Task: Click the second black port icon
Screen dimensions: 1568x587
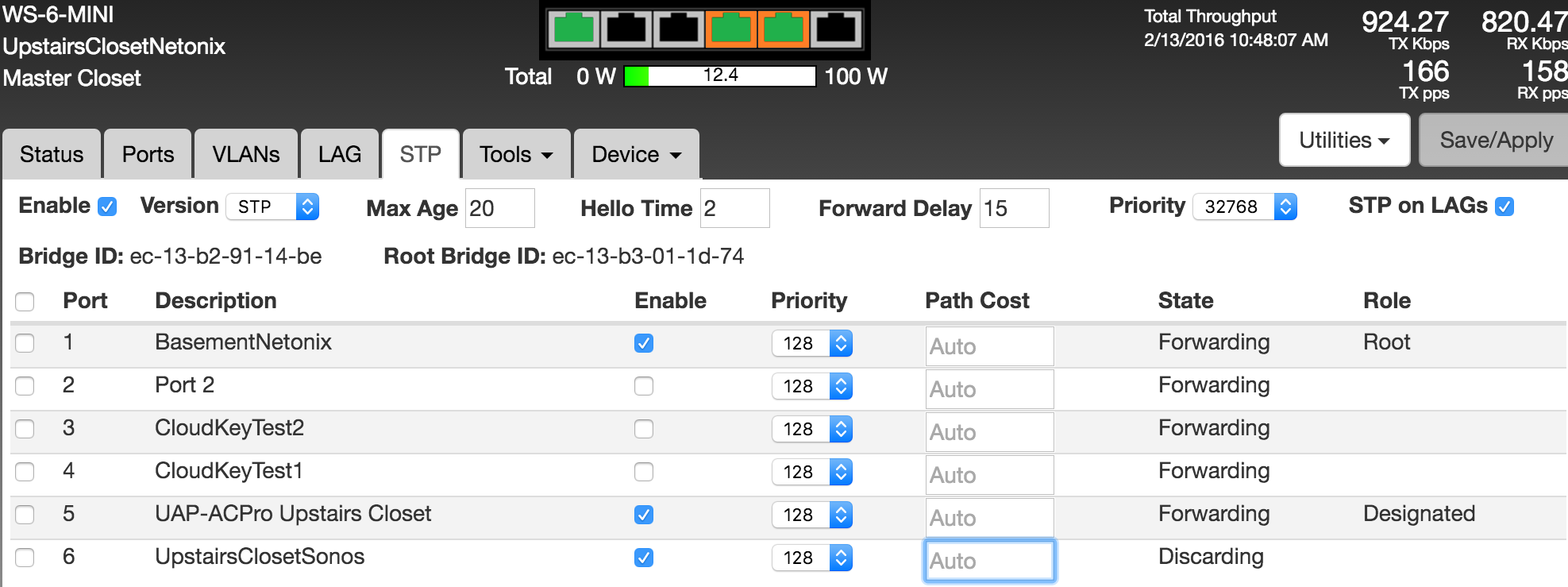Action: (x=626, y=29)
